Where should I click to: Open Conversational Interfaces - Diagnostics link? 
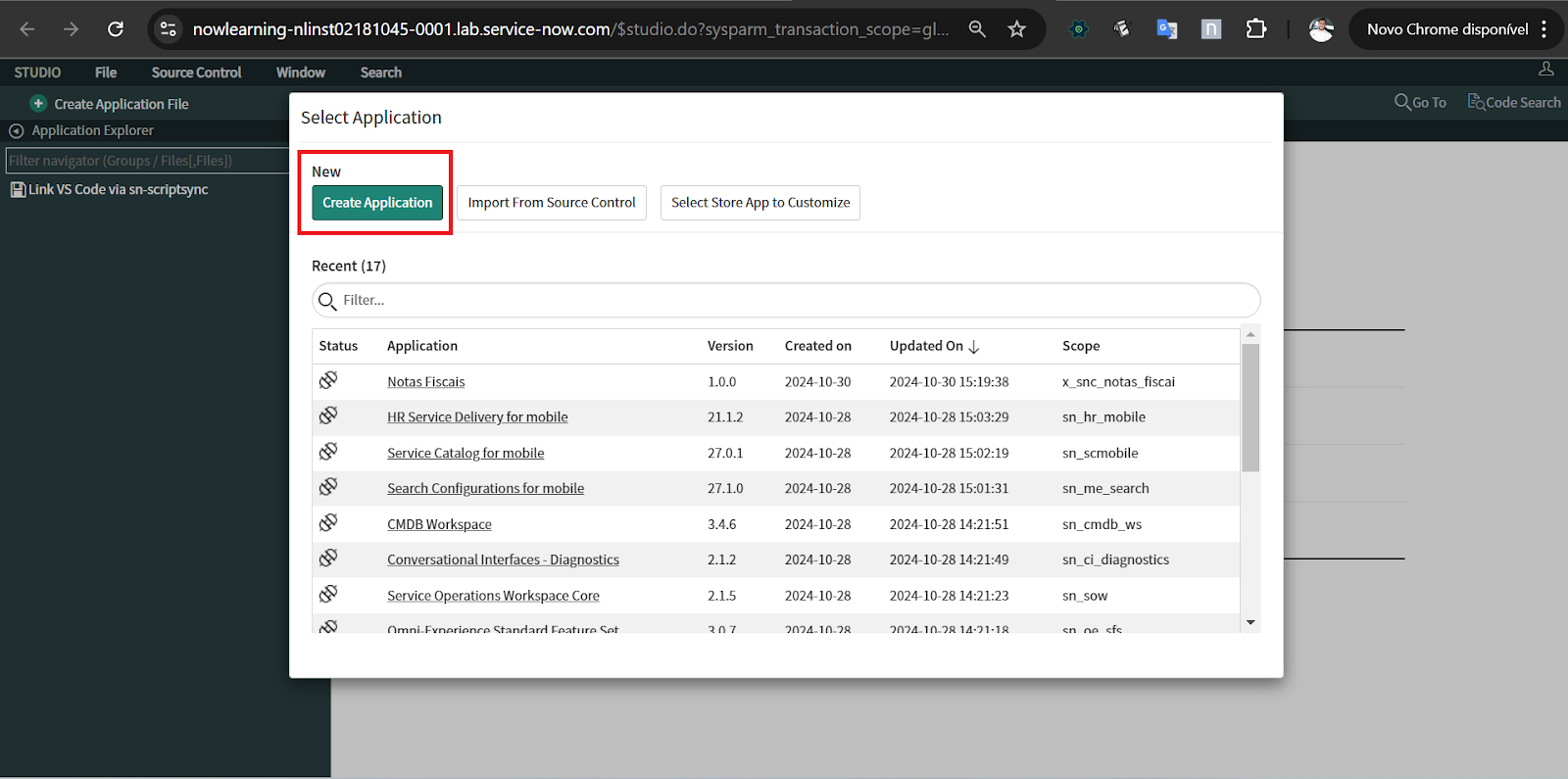coord(503,560)
